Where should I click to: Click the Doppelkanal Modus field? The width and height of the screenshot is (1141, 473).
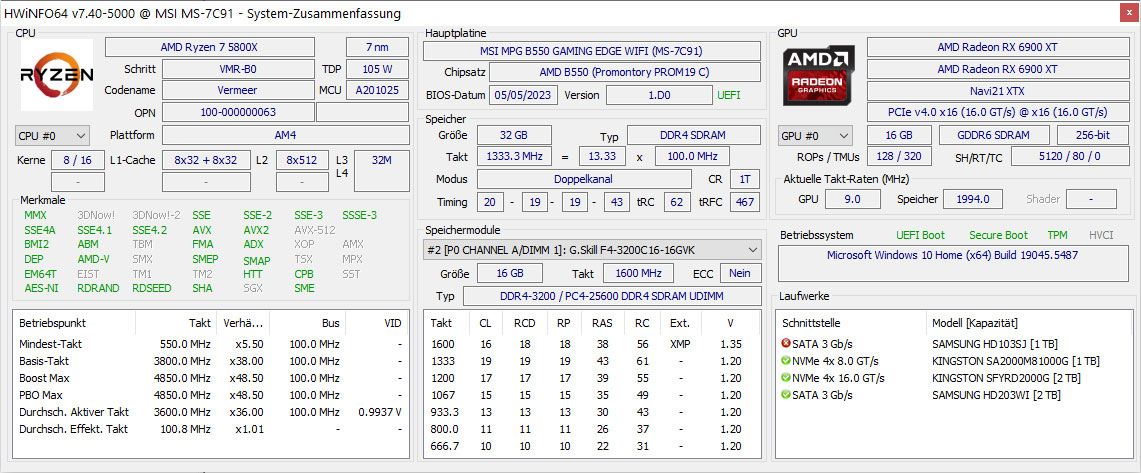tap(584, 179)
